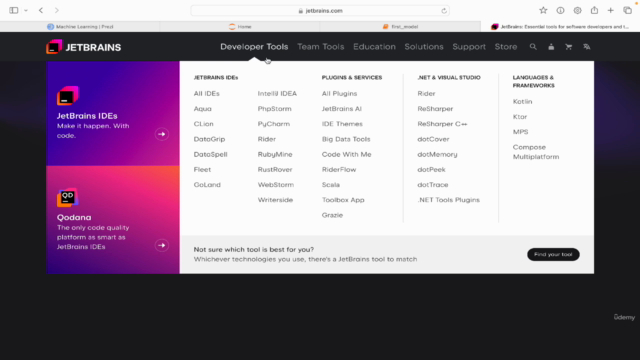Open the DataSpell link
The image size is (640, 360).
[211, 154]
